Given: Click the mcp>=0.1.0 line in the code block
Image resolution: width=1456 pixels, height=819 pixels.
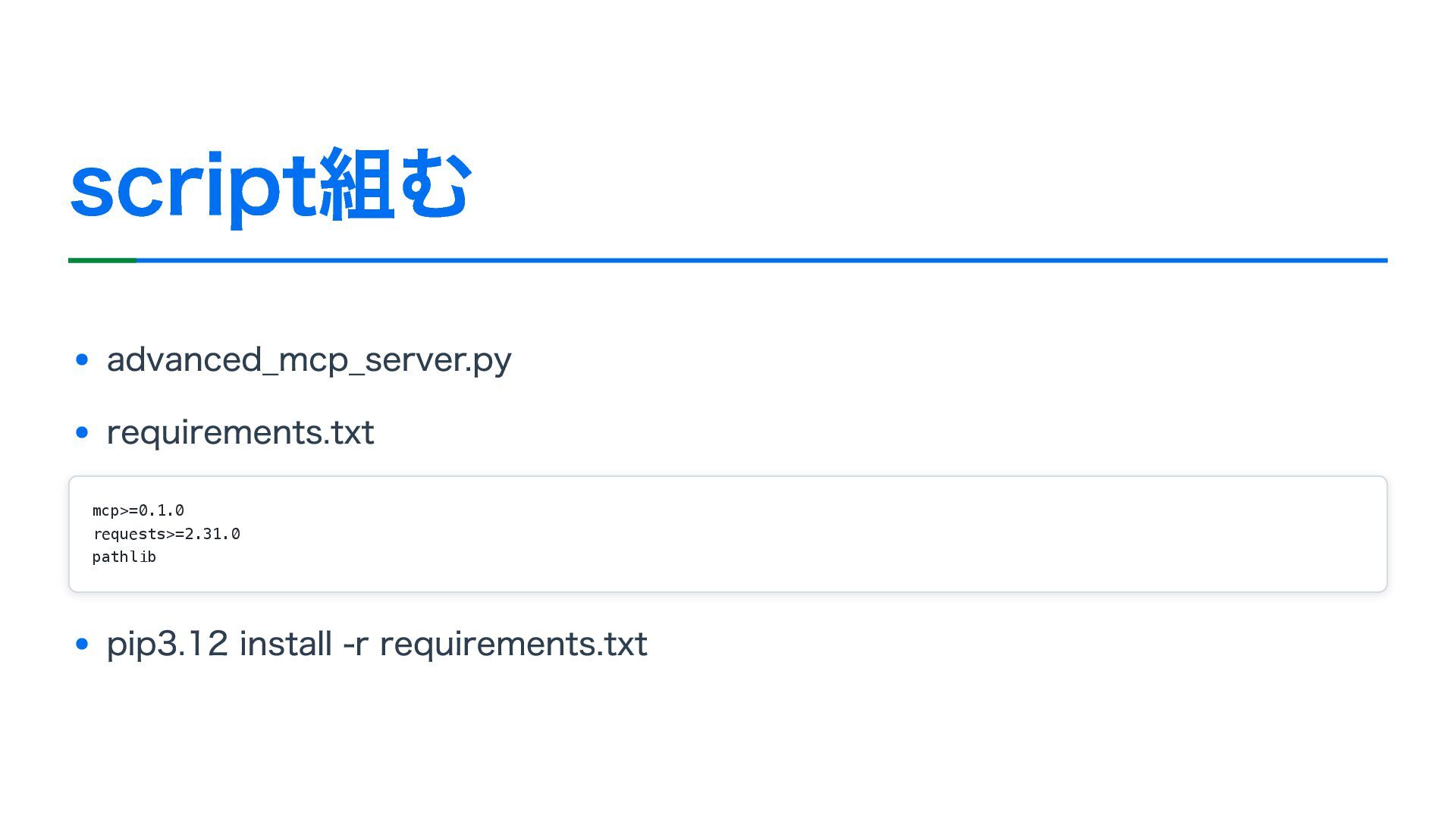Looking at the screenshot, I should (x=138, y=510).
